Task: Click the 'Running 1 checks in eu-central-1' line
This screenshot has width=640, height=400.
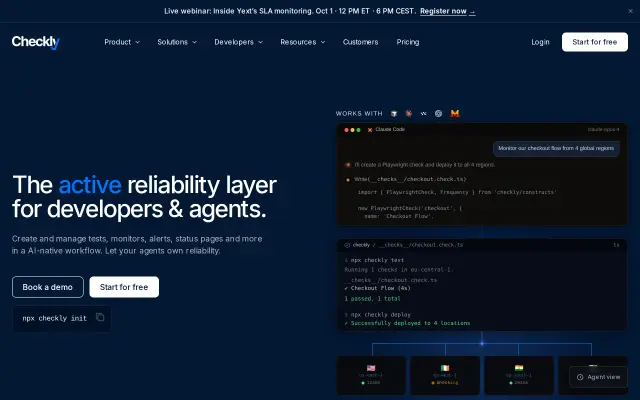Action: 399,270
